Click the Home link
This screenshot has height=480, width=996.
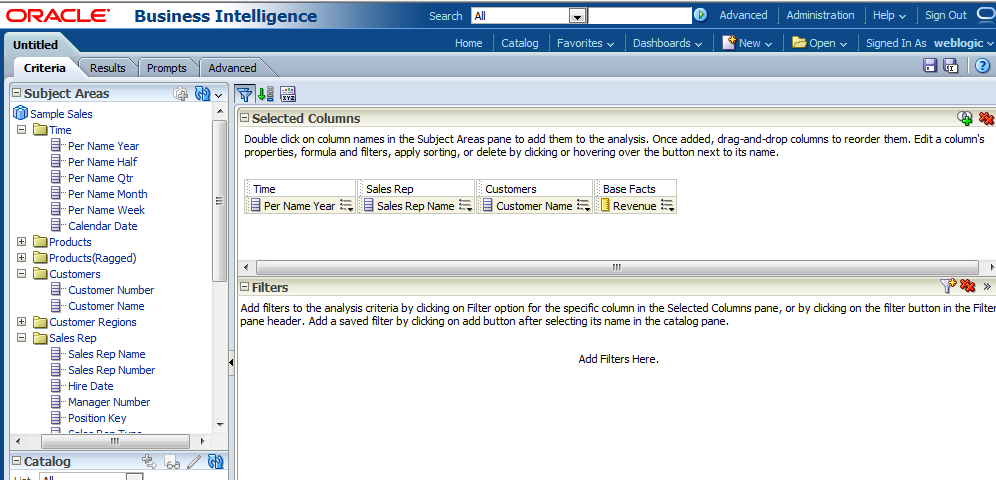tap(469, 43)
